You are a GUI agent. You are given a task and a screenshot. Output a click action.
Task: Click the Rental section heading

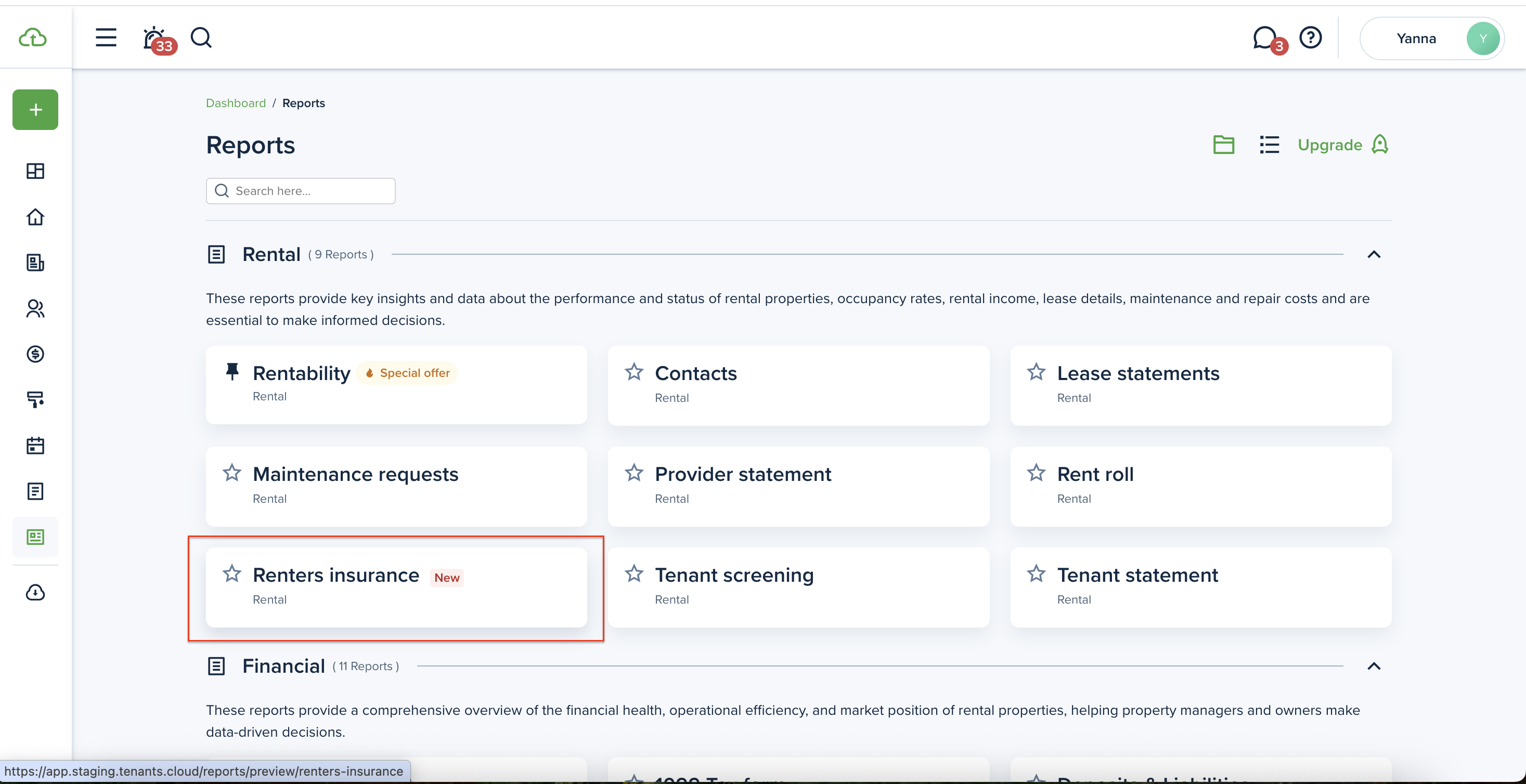271,255
